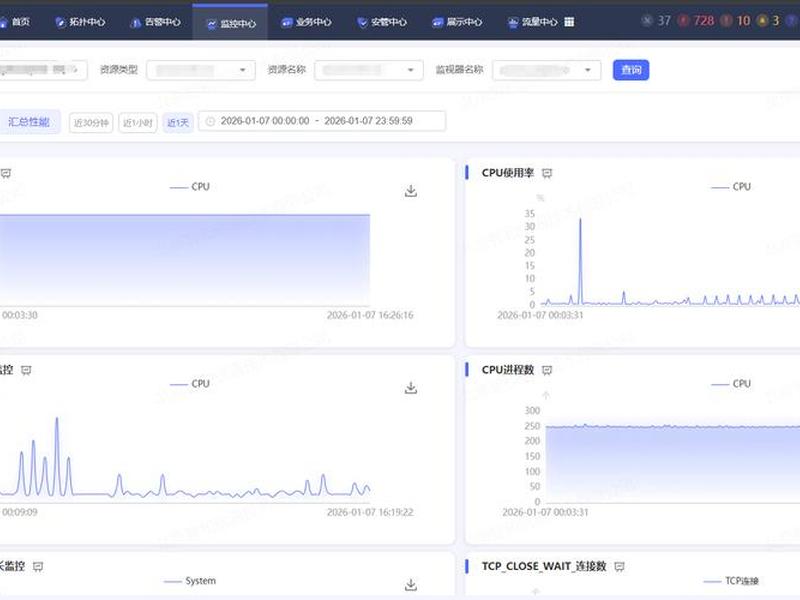Open 业务中心 in the top navigation
The width and height of the screenshot is (800, 600).
(x=307, y=22)
